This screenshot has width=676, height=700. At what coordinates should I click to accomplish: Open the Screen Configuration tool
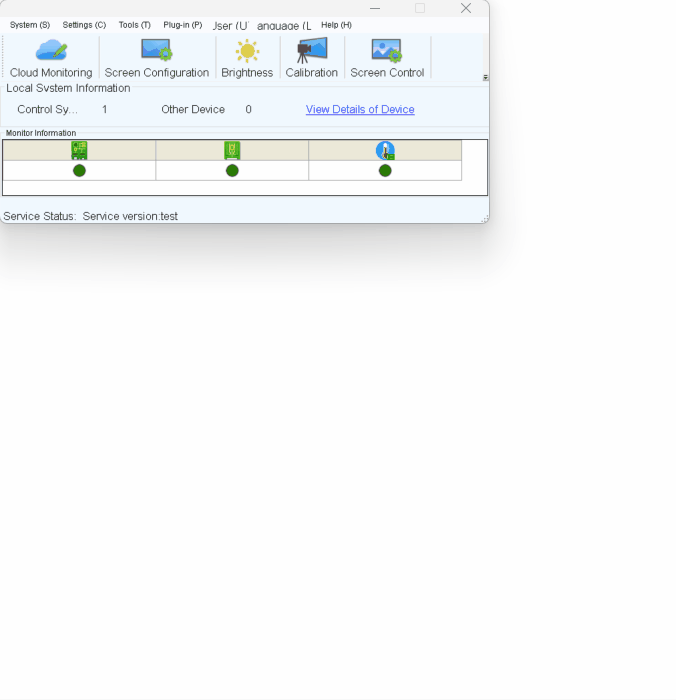(x=157, y=58)
